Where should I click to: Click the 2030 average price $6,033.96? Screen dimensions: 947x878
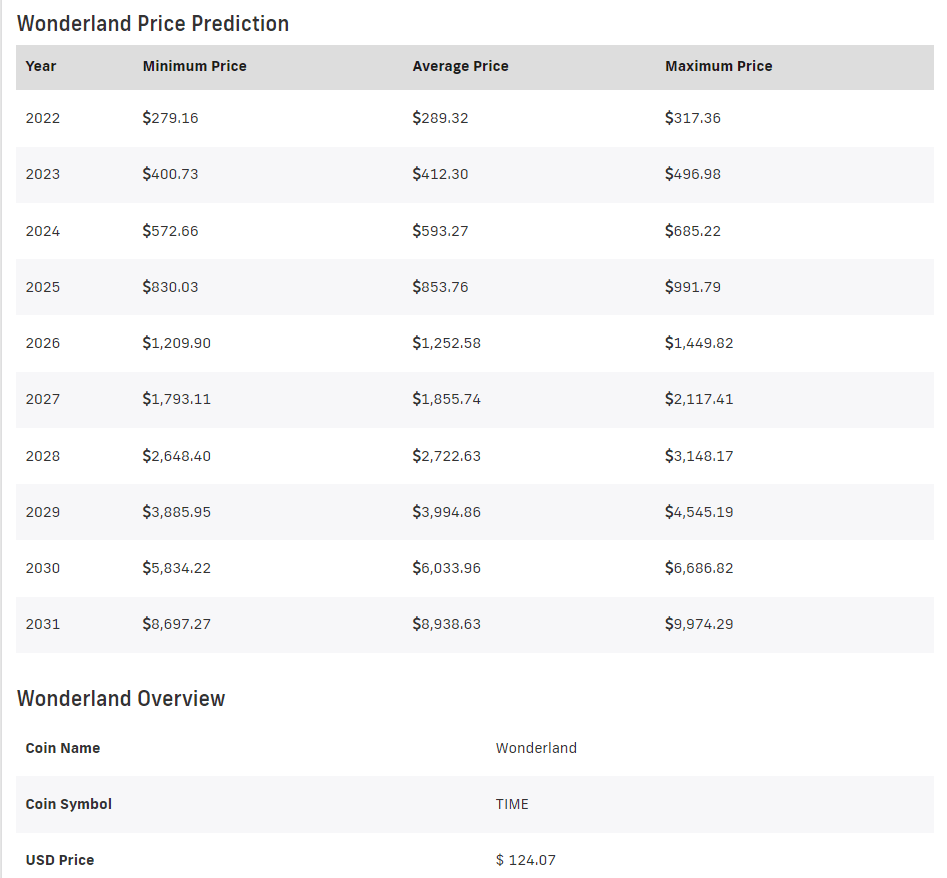click(445, 568)
